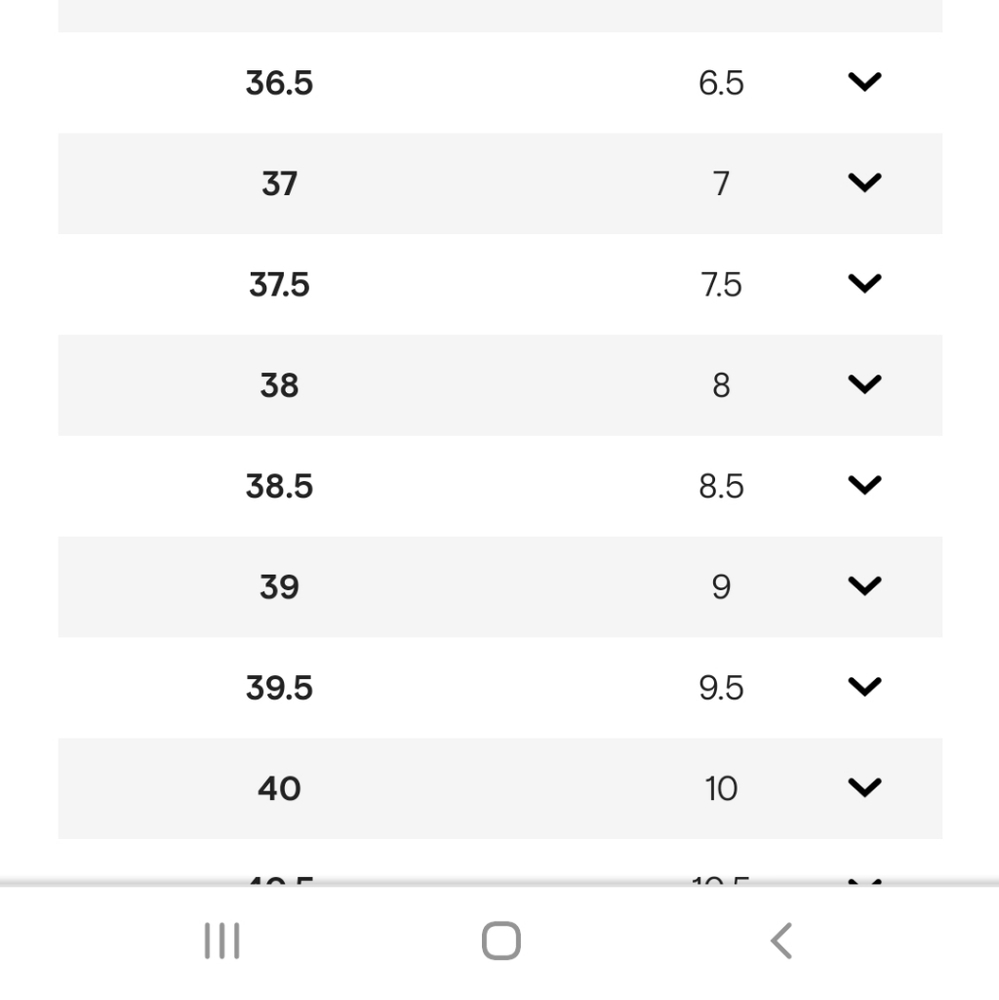Select the bold 39.5 size label
This screenshot has width=999, height=1000.
pos(279,688)
